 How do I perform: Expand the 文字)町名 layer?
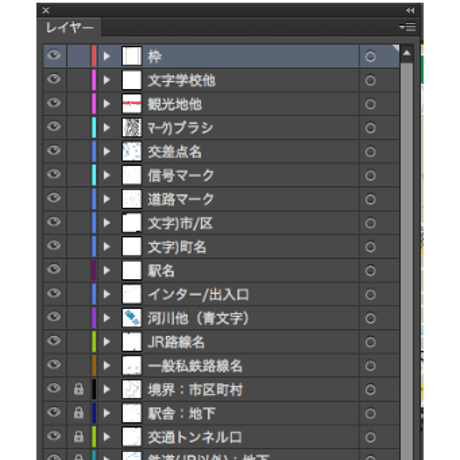(107, 247)
